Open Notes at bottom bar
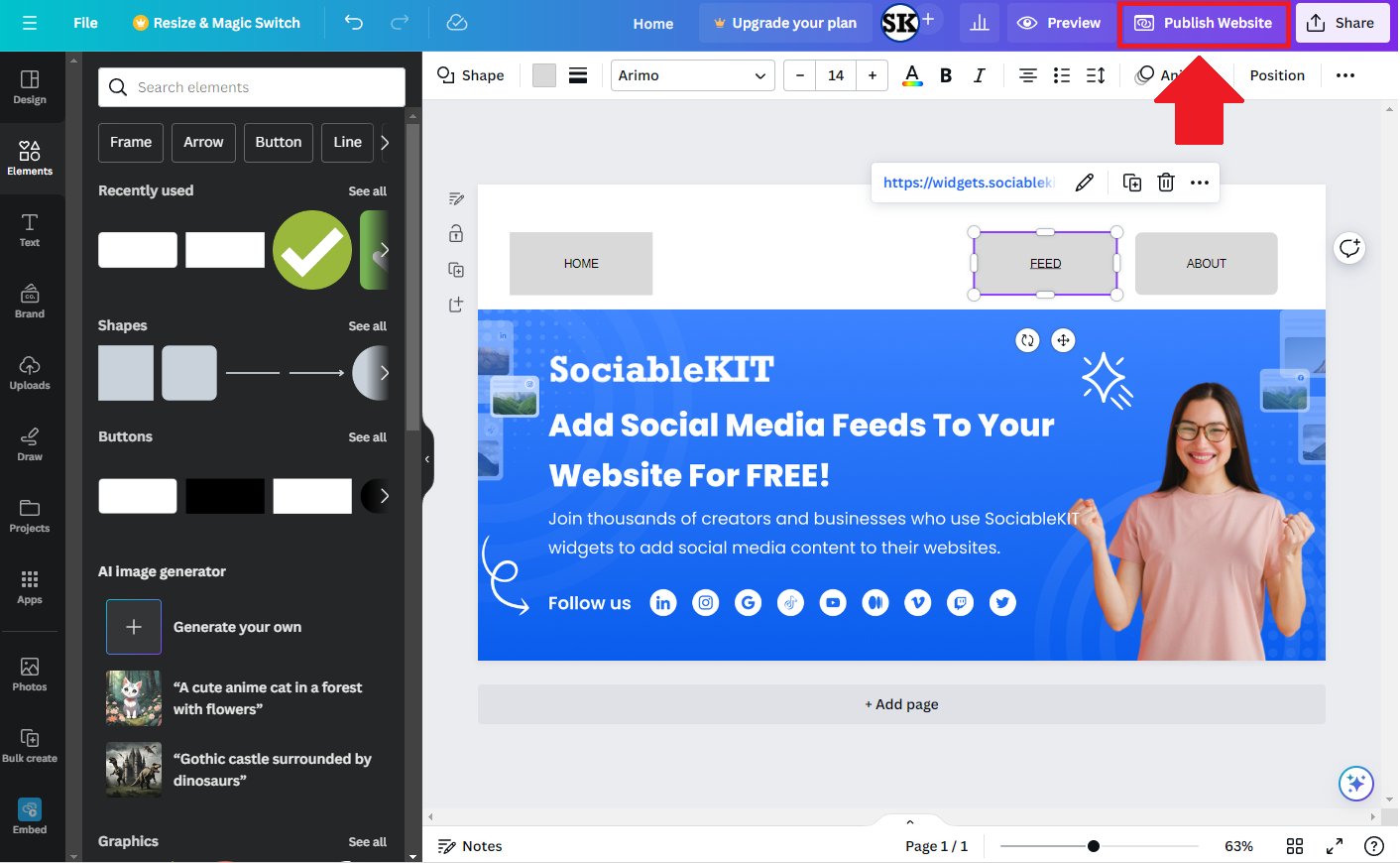The image size is (1400, 863). [x=471, y=846]
